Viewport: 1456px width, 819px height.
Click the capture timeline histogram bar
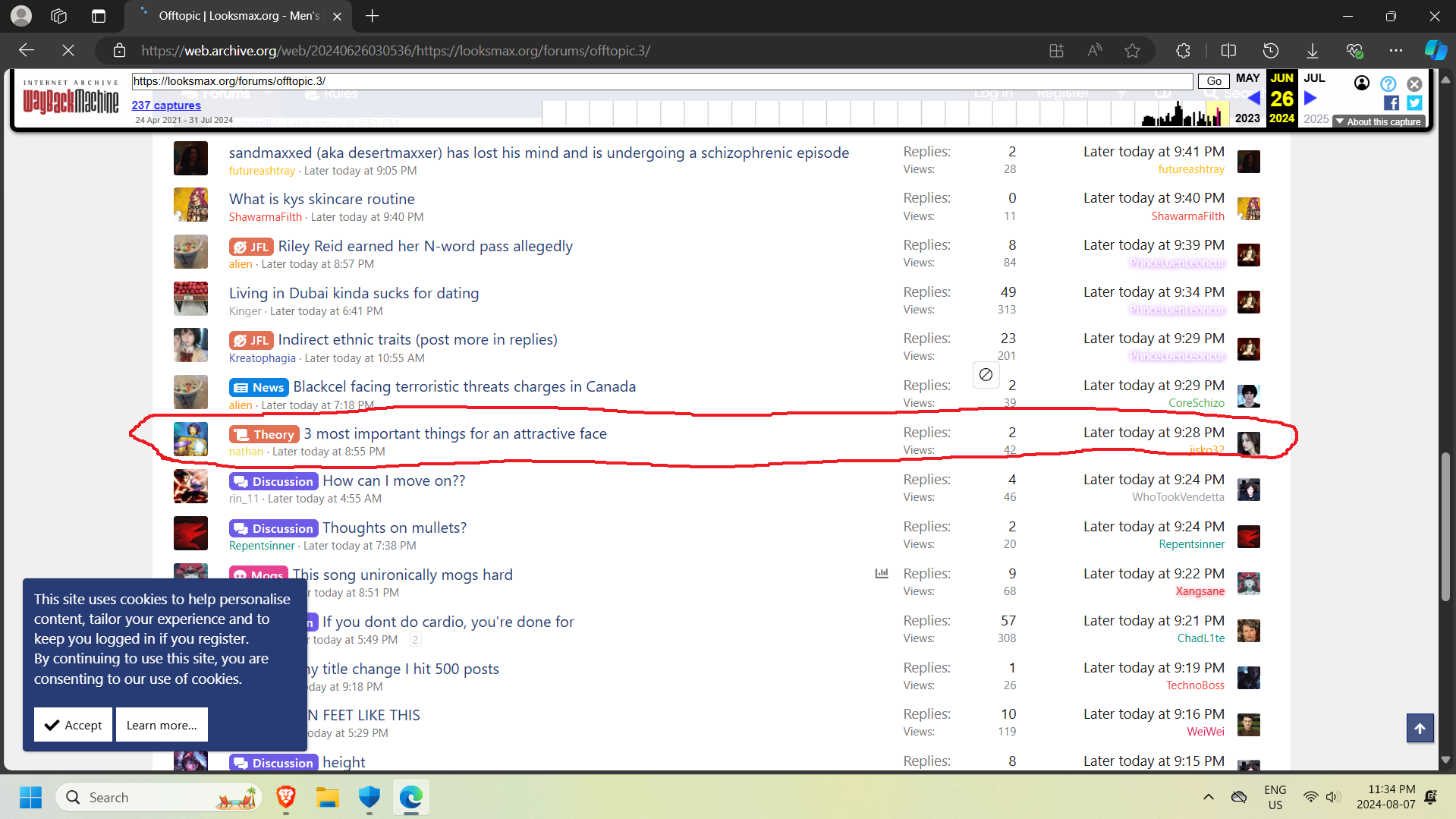[x=1184, y=114]
